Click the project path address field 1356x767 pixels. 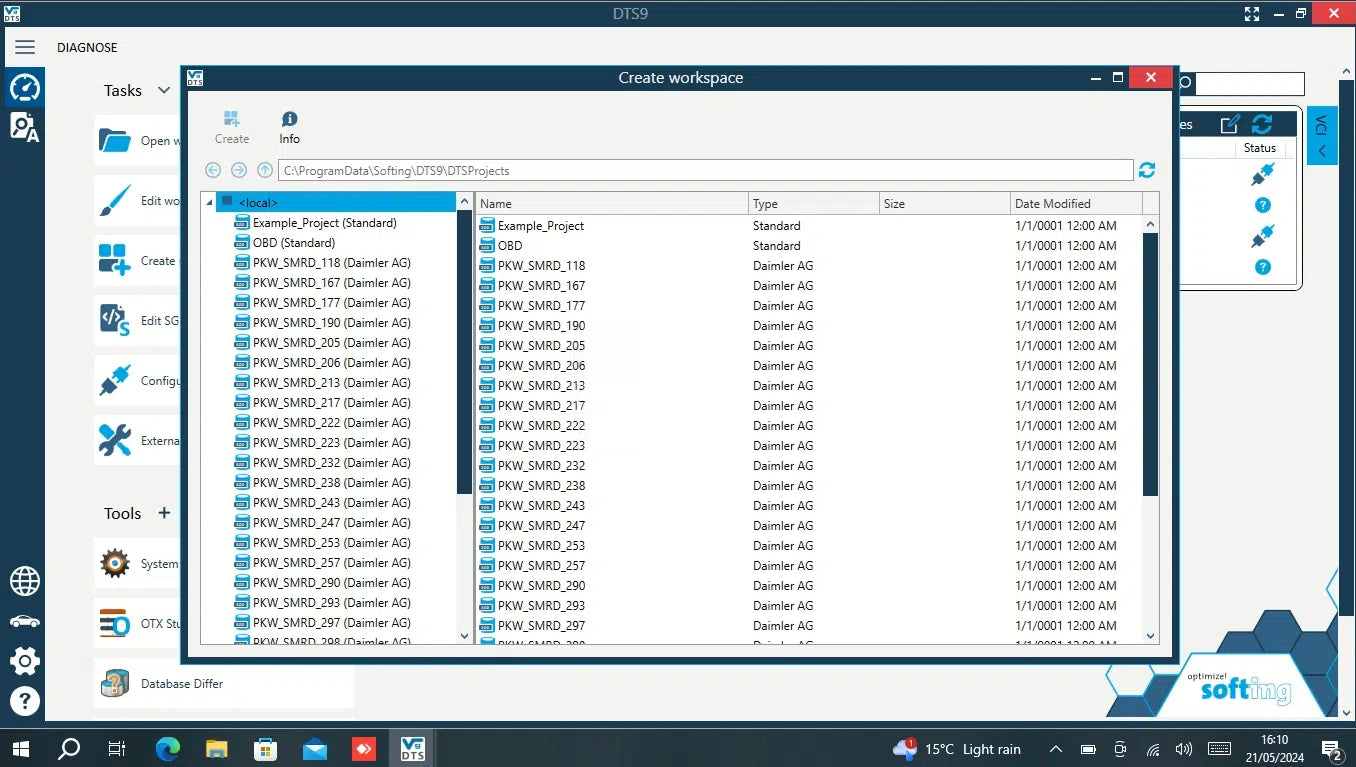click(705, 171)
